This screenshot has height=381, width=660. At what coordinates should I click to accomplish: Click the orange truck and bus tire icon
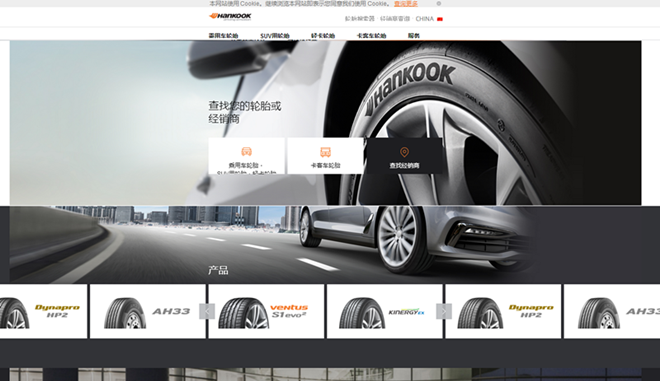point(325,152)
